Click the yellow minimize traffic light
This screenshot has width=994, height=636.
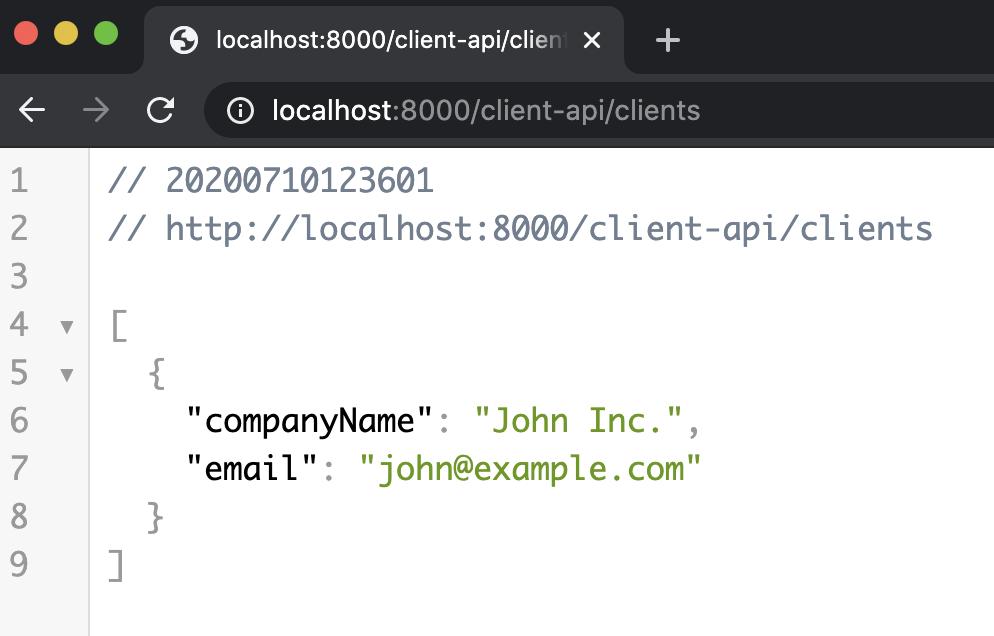tap(67, 33)
